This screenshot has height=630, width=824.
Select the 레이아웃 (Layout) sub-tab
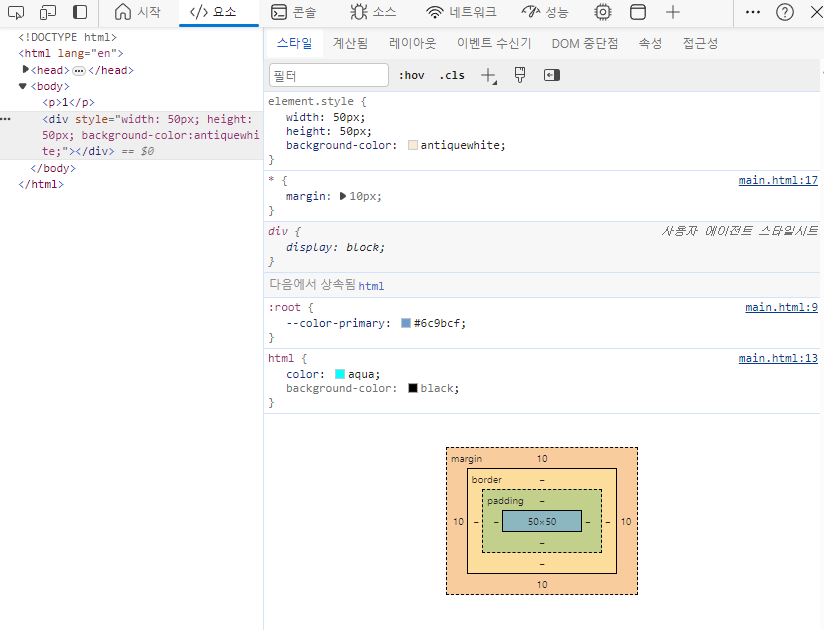[413, 43]
